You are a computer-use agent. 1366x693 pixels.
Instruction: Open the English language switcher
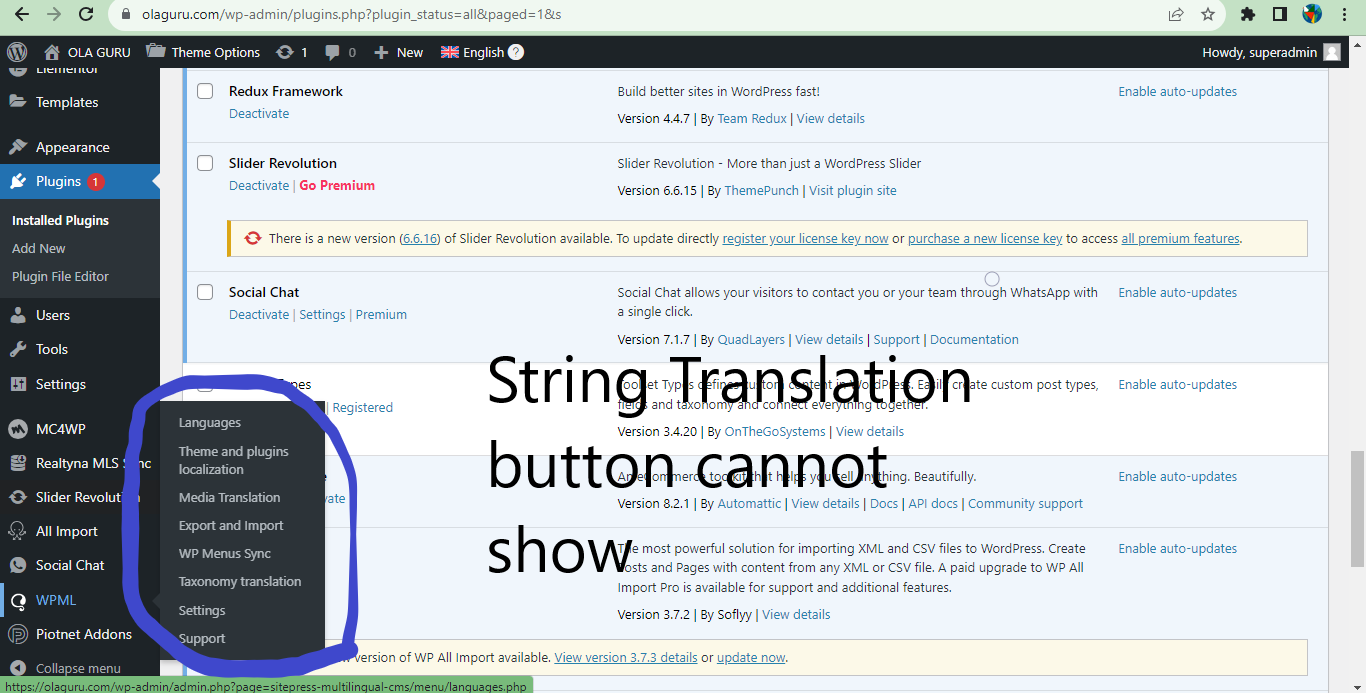tap(472, 52)
